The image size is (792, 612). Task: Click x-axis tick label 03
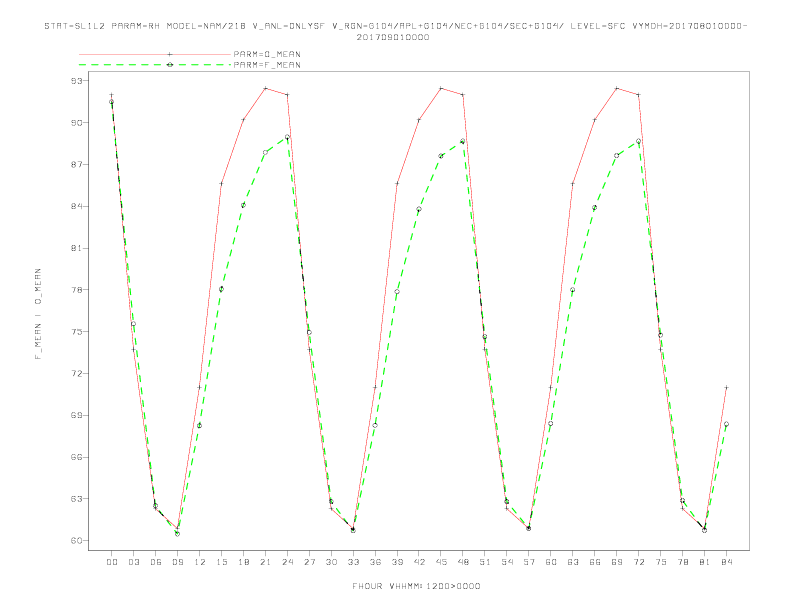click(133, 562)
